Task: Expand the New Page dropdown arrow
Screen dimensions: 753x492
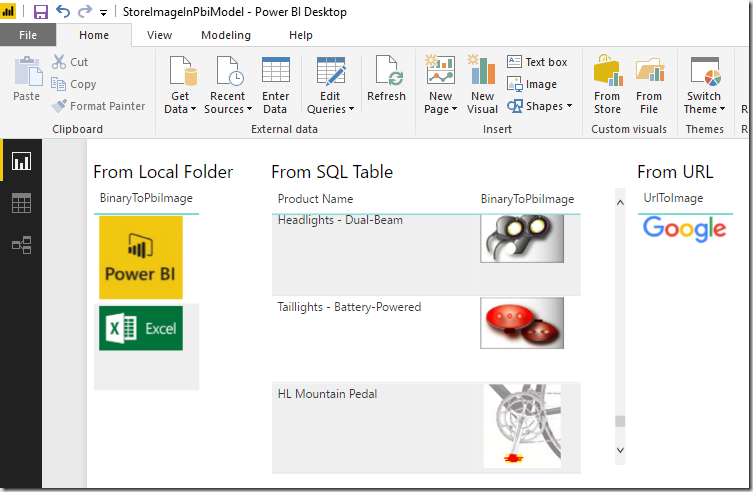Action: (x=454, y=109)
